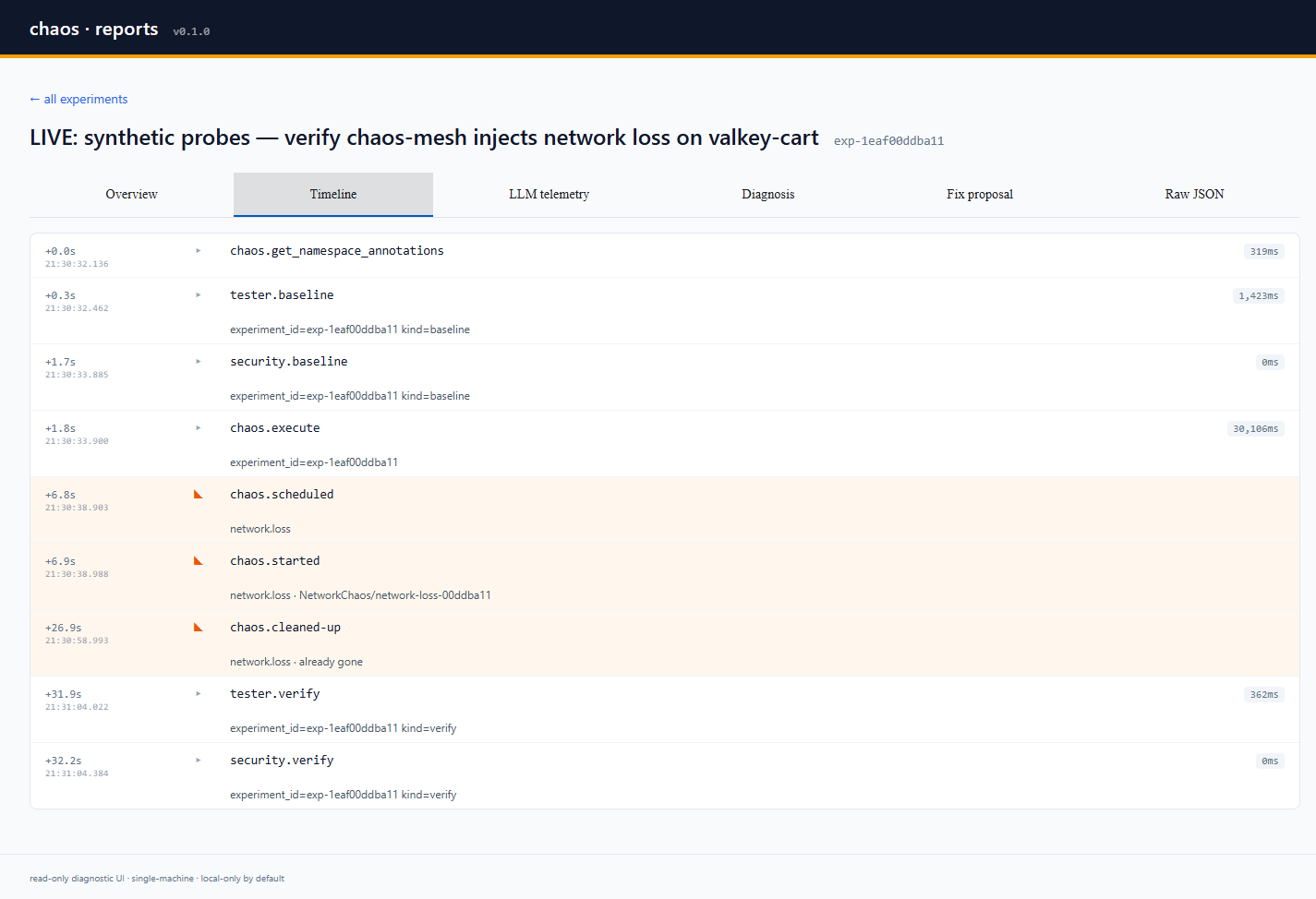The width and height of the screenshot is (1316, 899).
Task: Click the NetworkChaos/network-loss-00ddba11 detail text
Action: coord(395,595)
